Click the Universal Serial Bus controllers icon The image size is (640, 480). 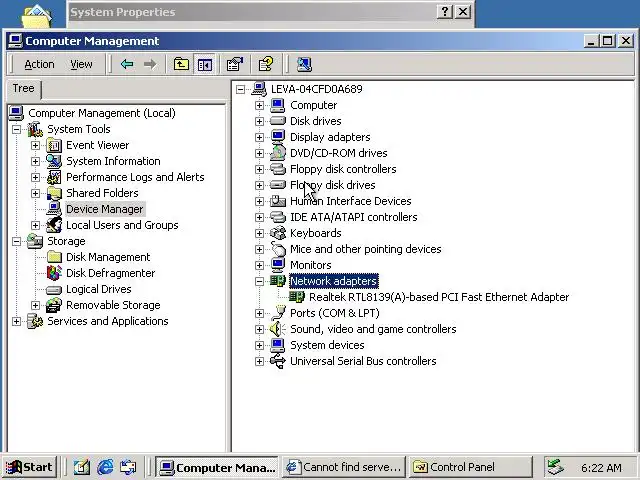(278, 361)
